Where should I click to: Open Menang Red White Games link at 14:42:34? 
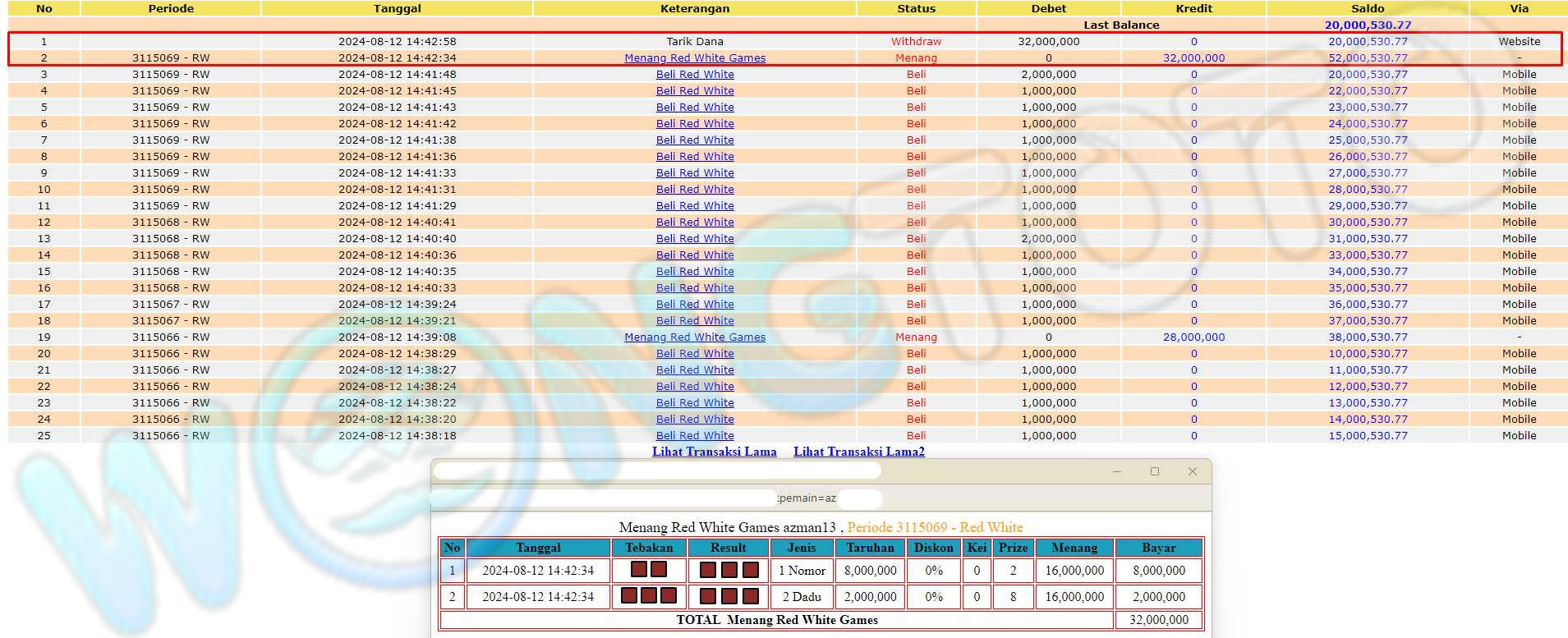[694, 58]
